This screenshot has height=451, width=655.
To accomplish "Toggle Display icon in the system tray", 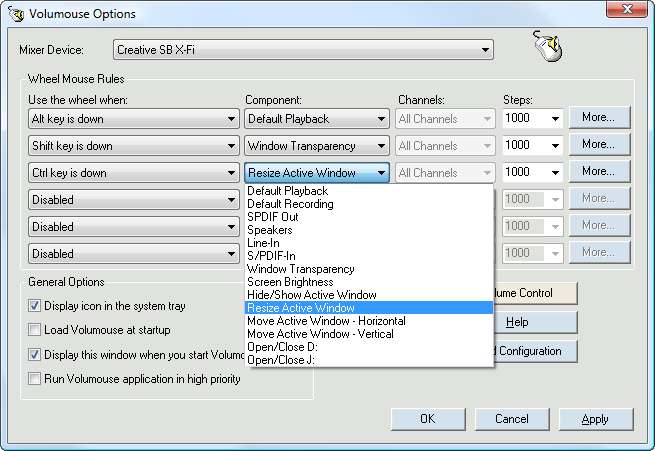I will pos(35,306).
